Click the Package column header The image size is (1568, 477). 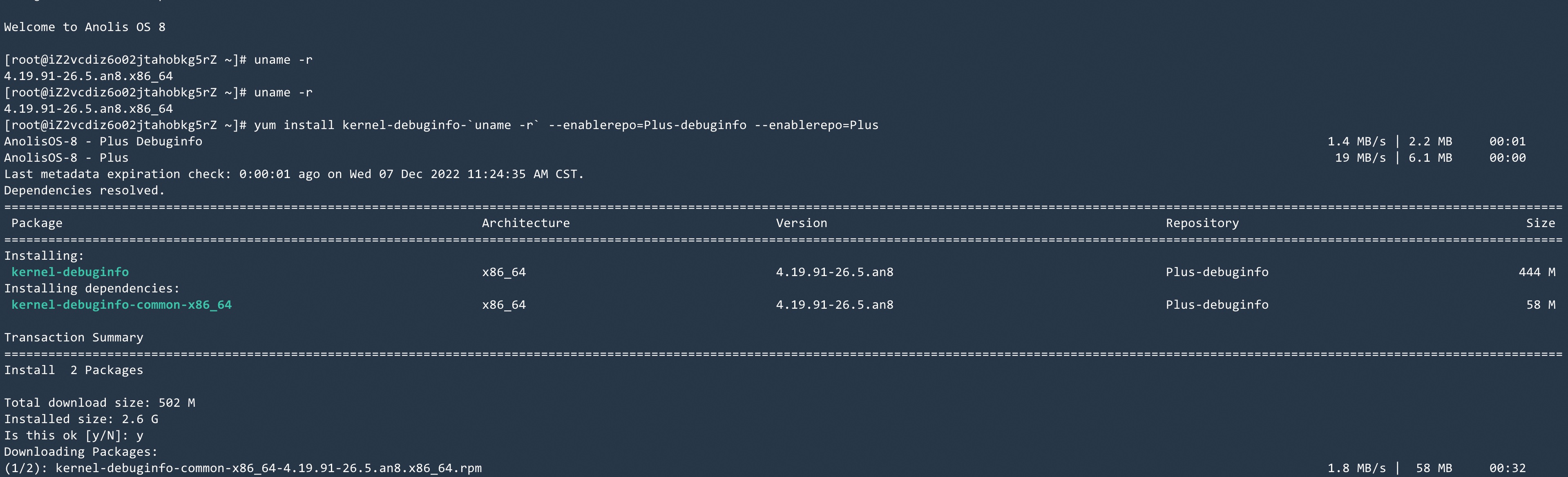coord(36,223)
